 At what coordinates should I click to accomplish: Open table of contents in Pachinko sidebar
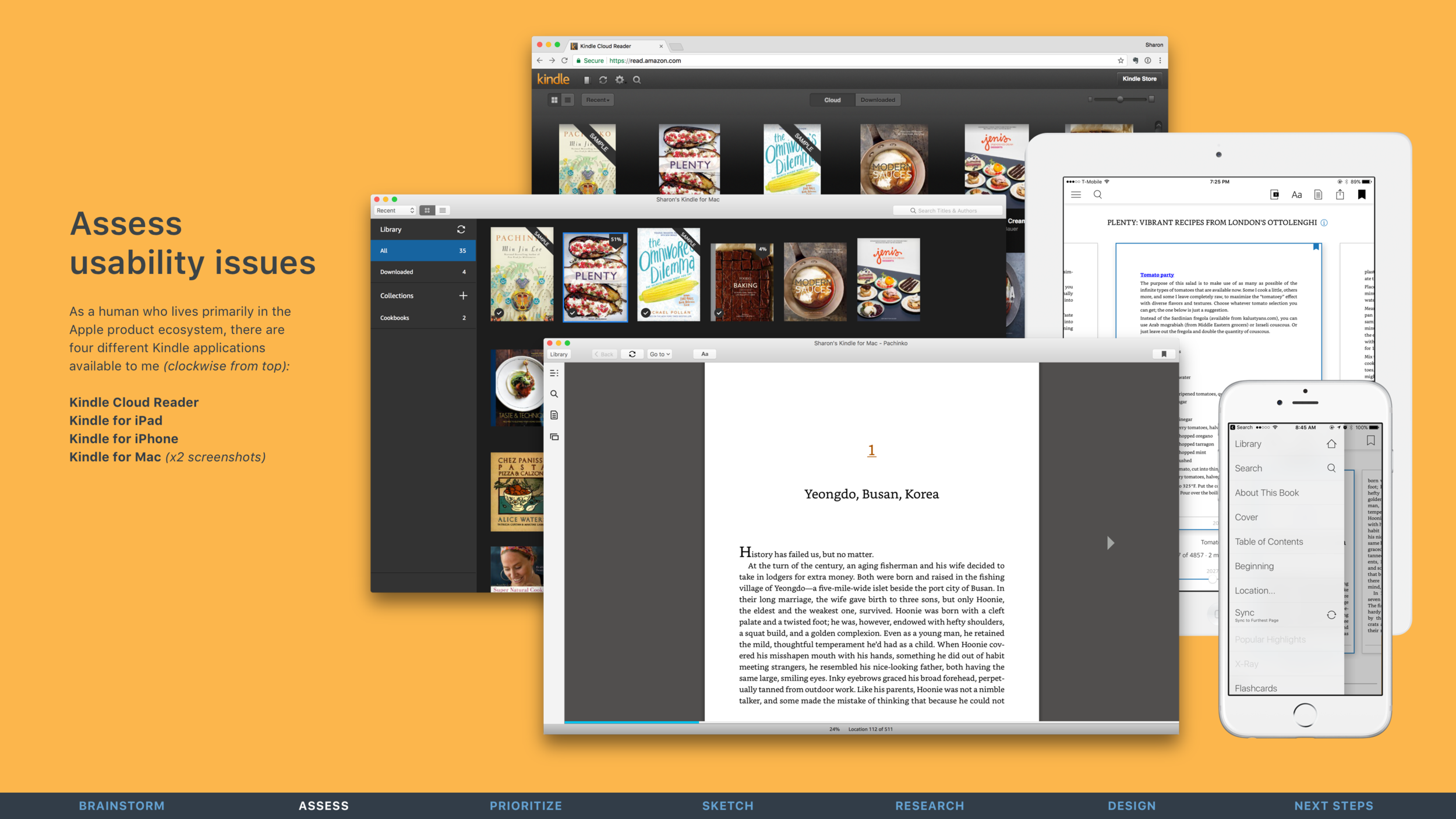click(x=554, y=373)
